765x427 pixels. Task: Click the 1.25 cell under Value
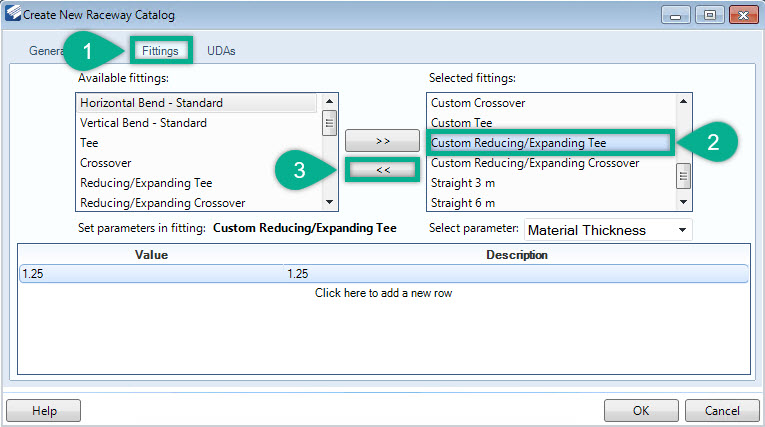[x=152, y=274]
